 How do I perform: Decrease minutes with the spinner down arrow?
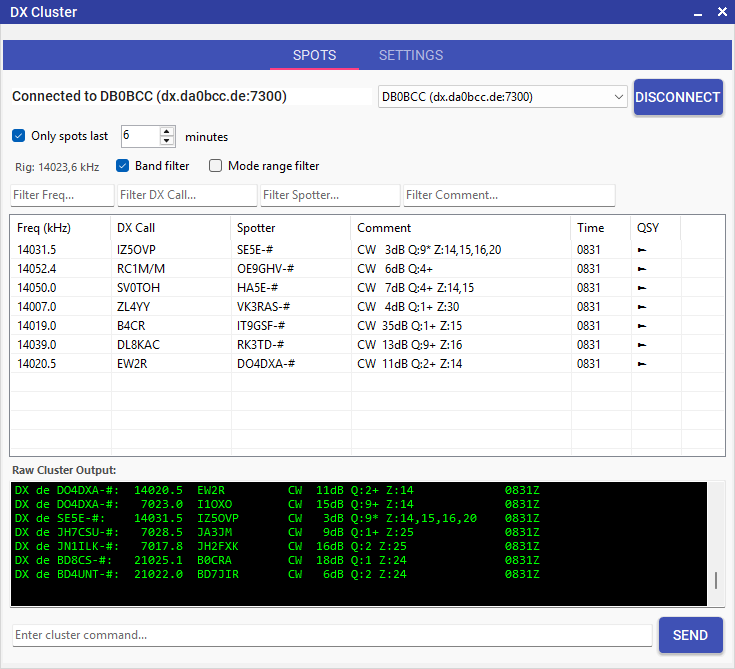(167, 141)
